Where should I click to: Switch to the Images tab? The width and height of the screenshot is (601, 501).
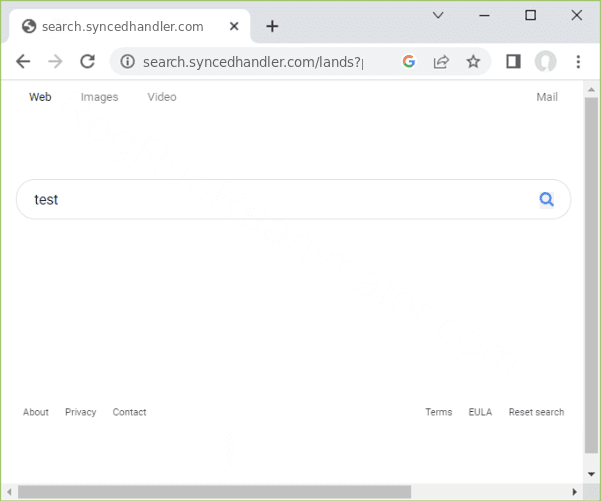tap(99, 97)
